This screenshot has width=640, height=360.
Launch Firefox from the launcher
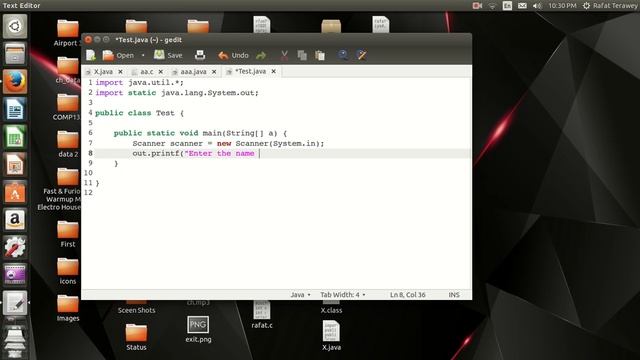15,82
